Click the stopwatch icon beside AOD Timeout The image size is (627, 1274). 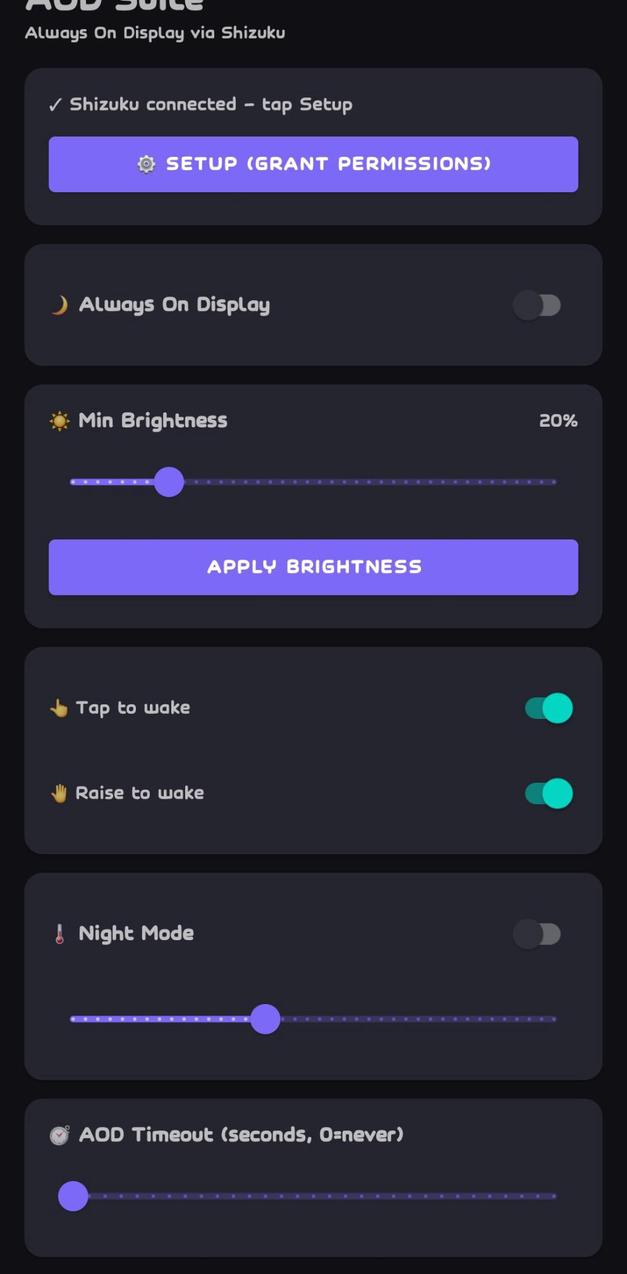click(60, 1135)
